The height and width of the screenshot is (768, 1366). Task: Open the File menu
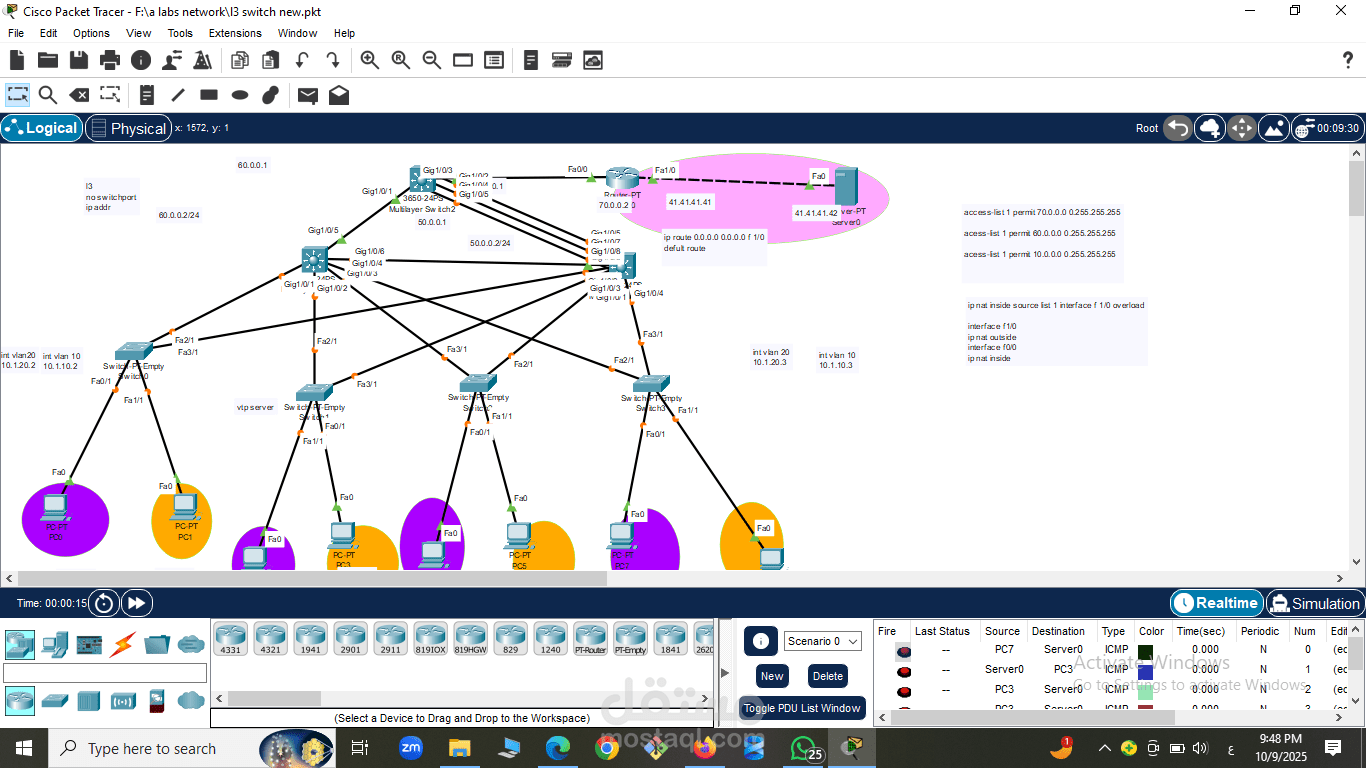coord(16,33)
